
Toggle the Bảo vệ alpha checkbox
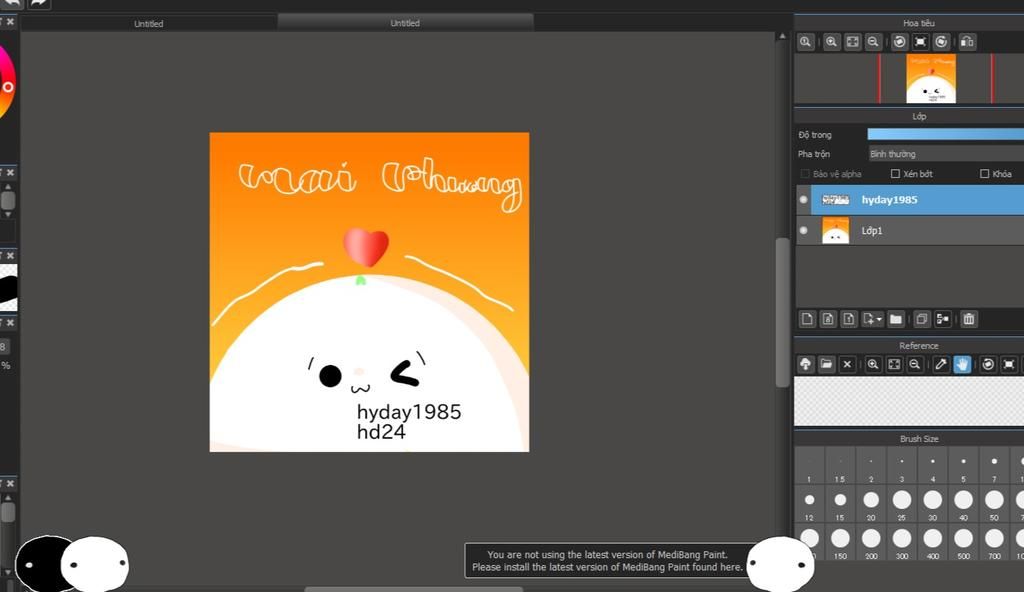click(805, 174)
